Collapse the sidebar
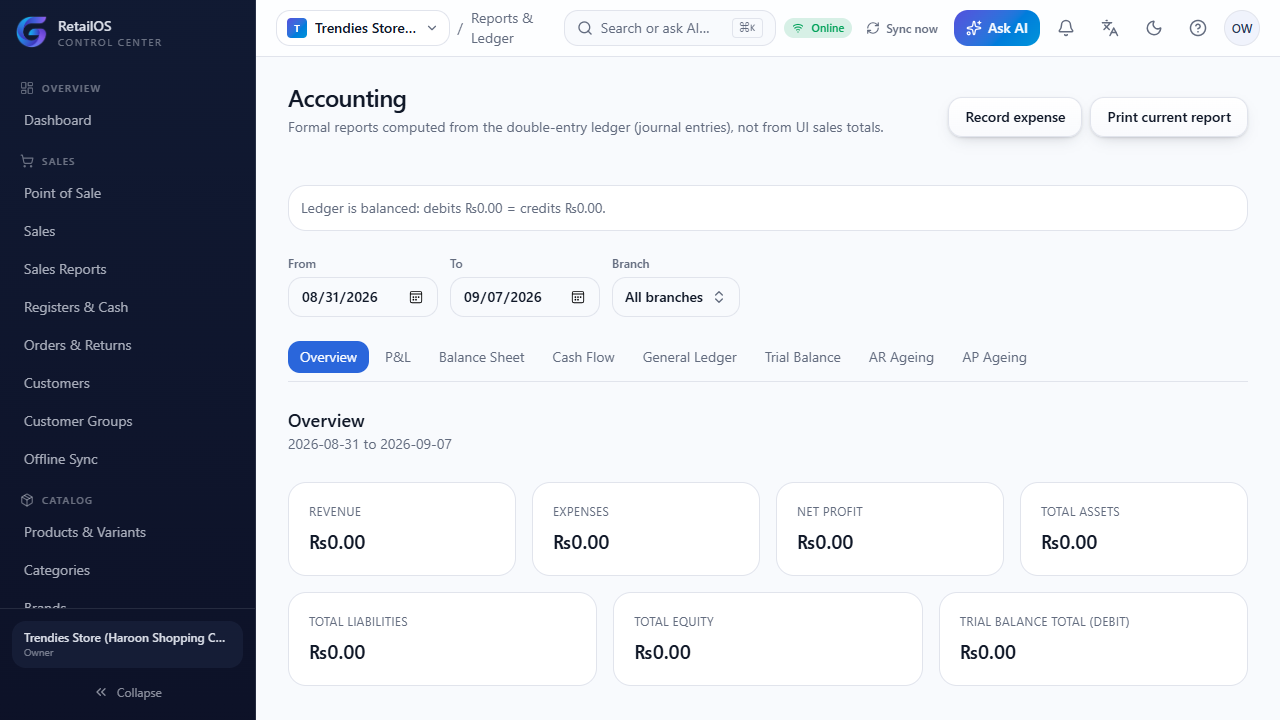The image size is (1280, 720). pyautogui.click(x=128, y=693)
